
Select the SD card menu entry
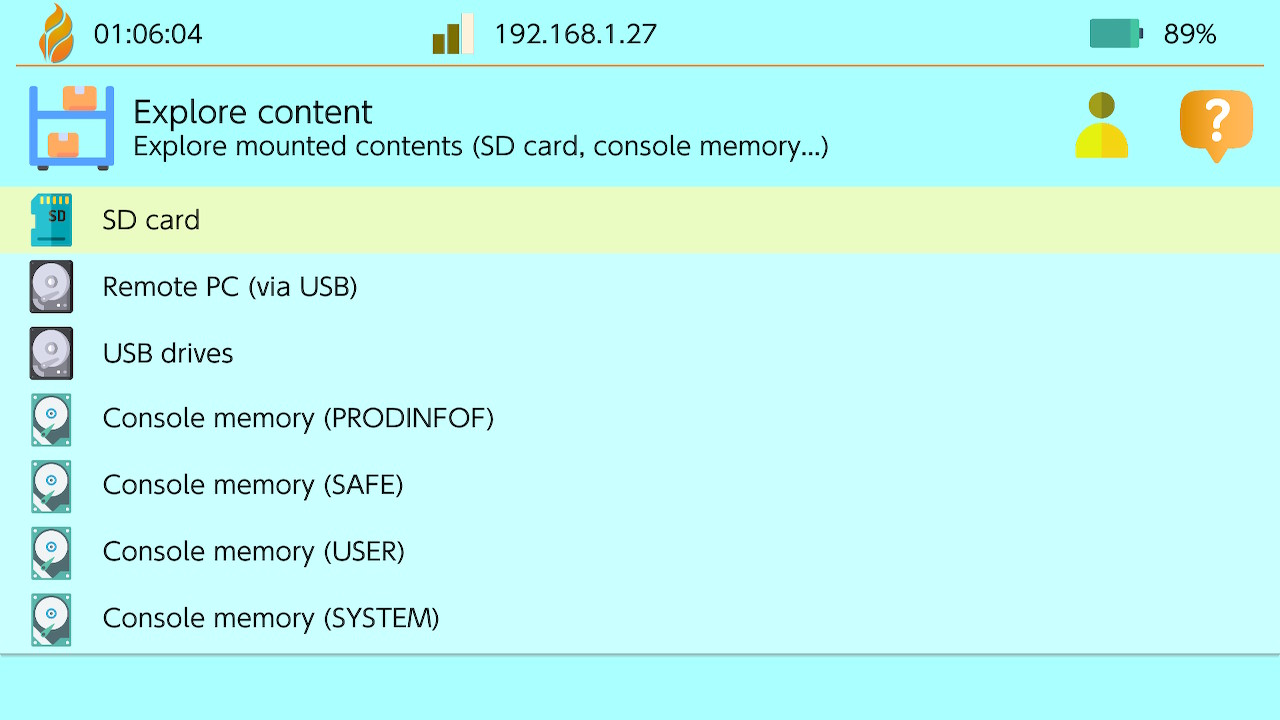(151, 220)
